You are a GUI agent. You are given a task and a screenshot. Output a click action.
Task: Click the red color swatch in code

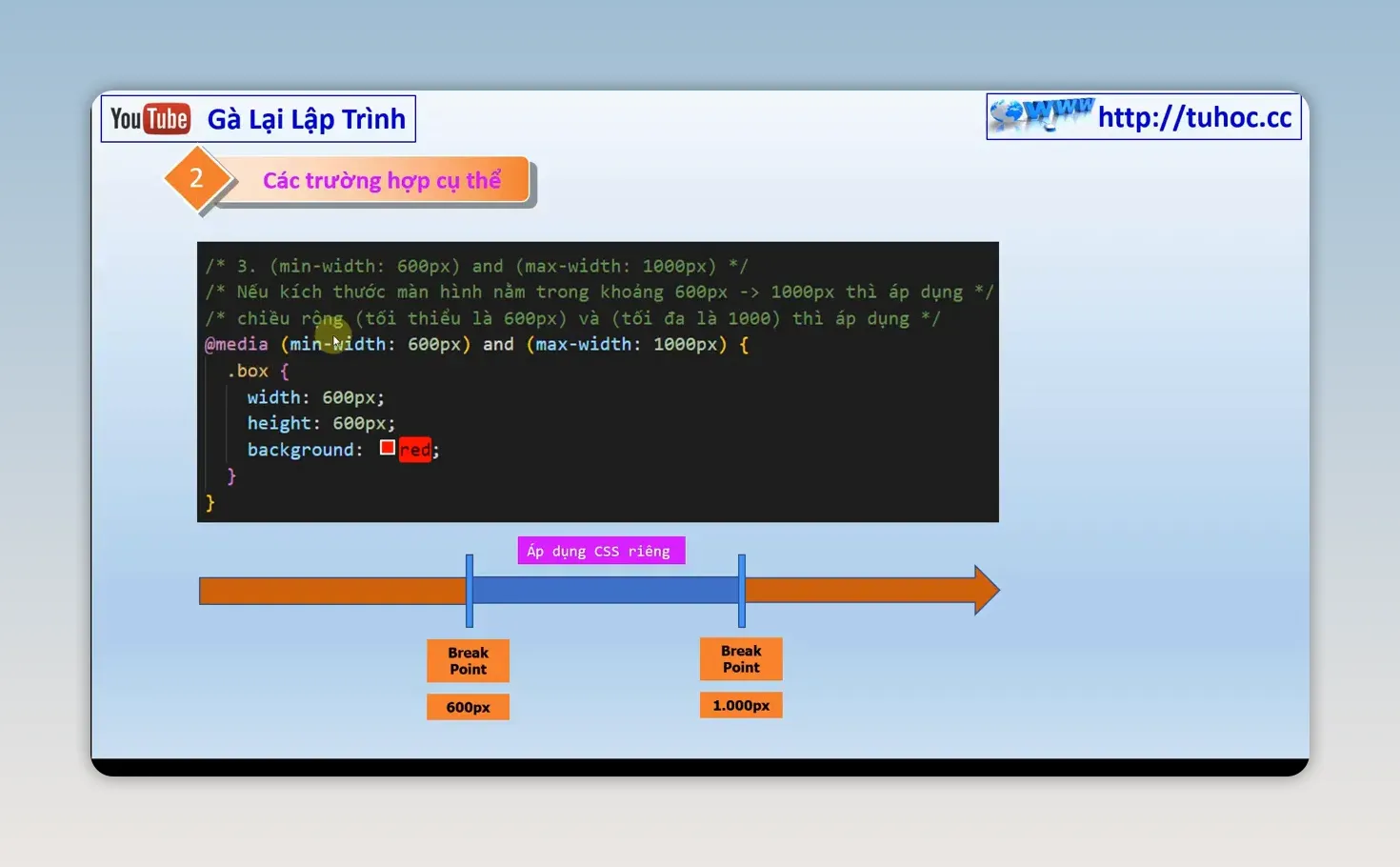tap(388, 448)
